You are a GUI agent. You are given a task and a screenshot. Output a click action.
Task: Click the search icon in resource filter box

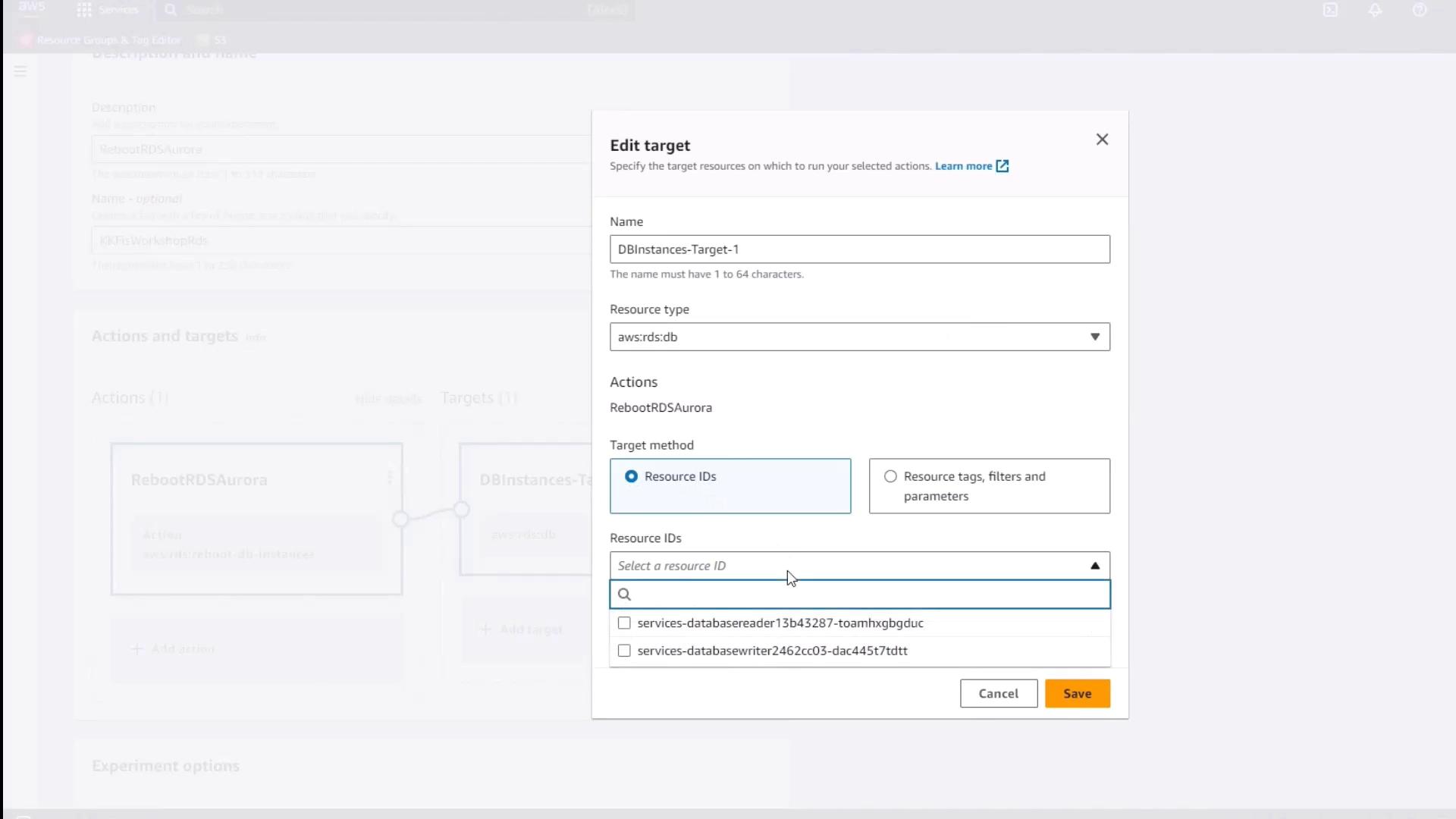coord(624,595)
